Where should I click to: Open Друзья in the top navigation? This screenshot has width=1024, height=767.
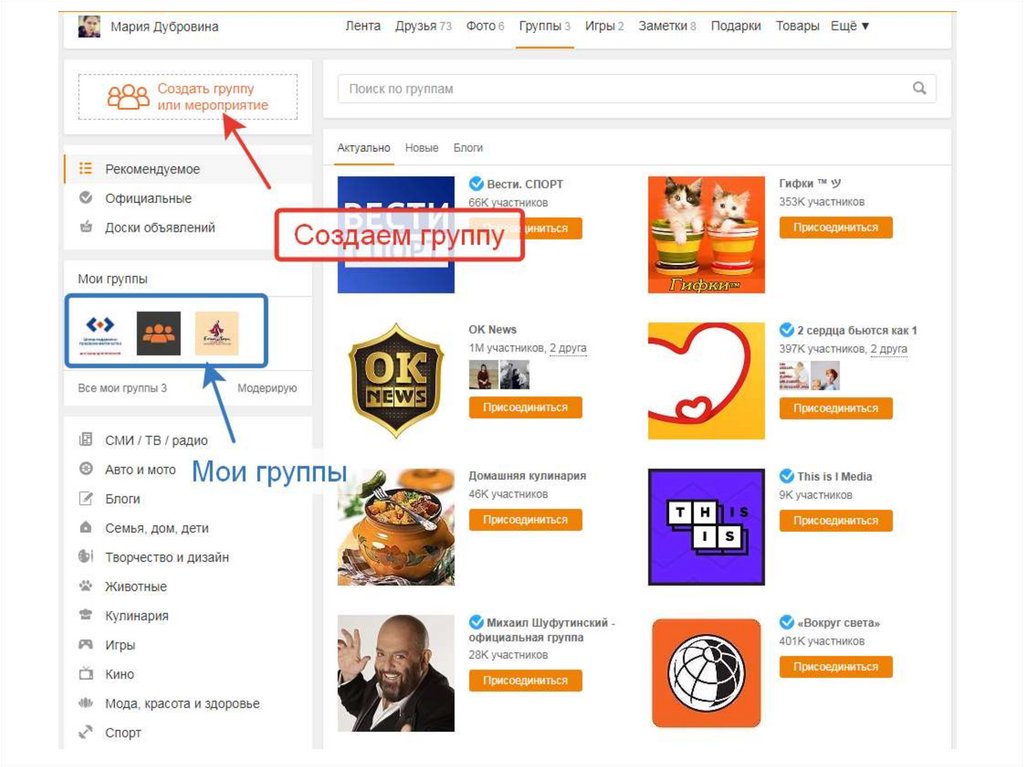tap(423, 26)
